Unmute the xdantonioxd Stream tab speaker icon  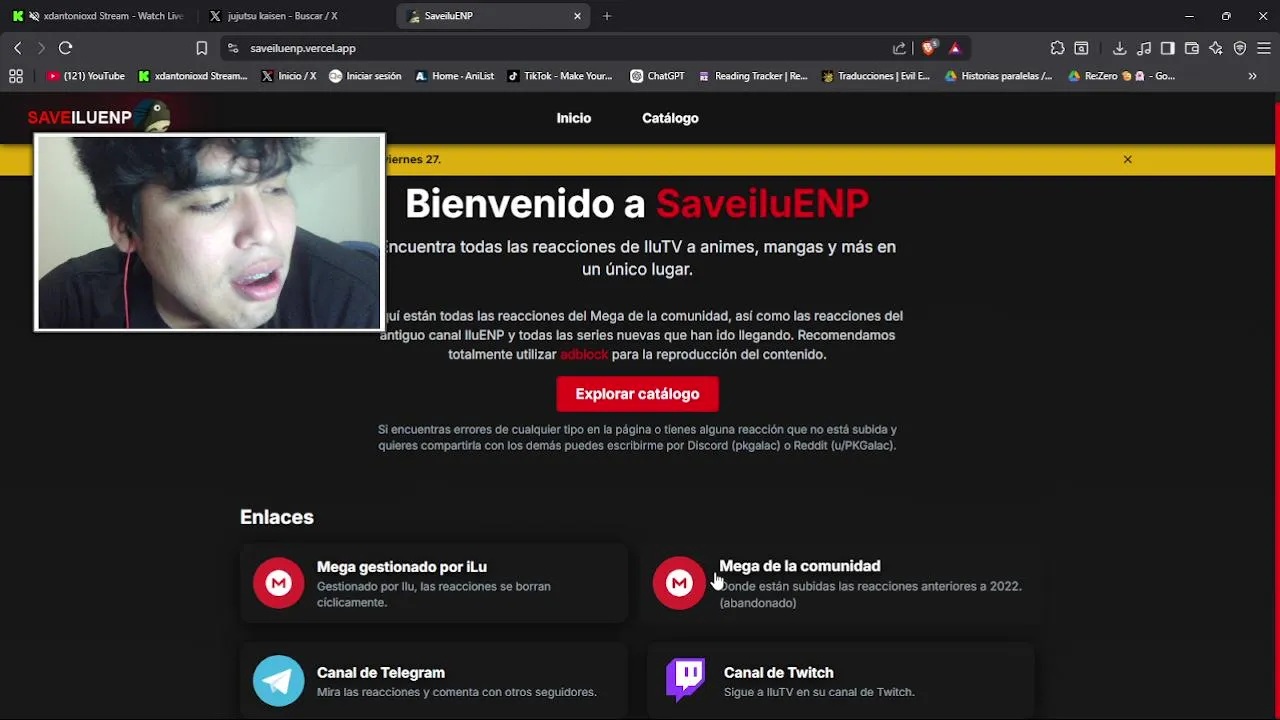click(x=35, y=16)
